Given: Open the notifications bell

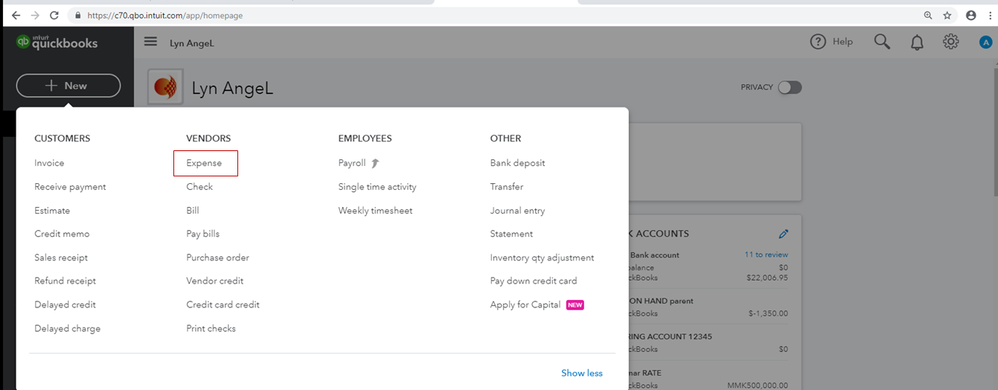Looking at the screenshot, I should 917,43.
